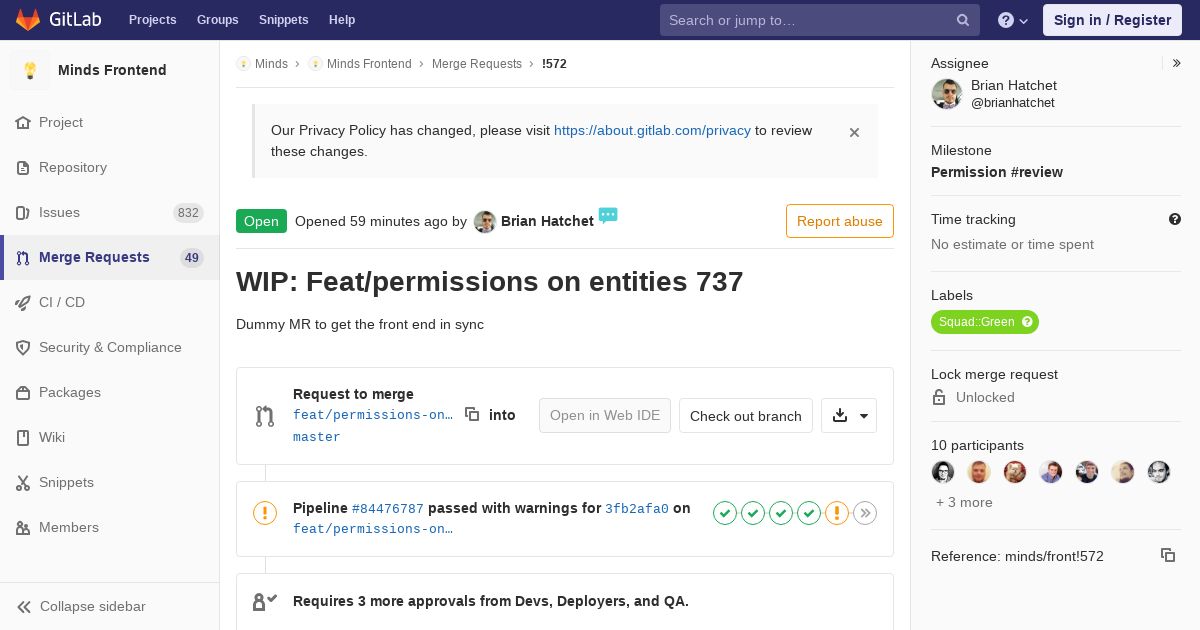This screenshot has width=1200, height=630.
Task: Click the pipeline warning status icon
Action: [x=265, y=513]
